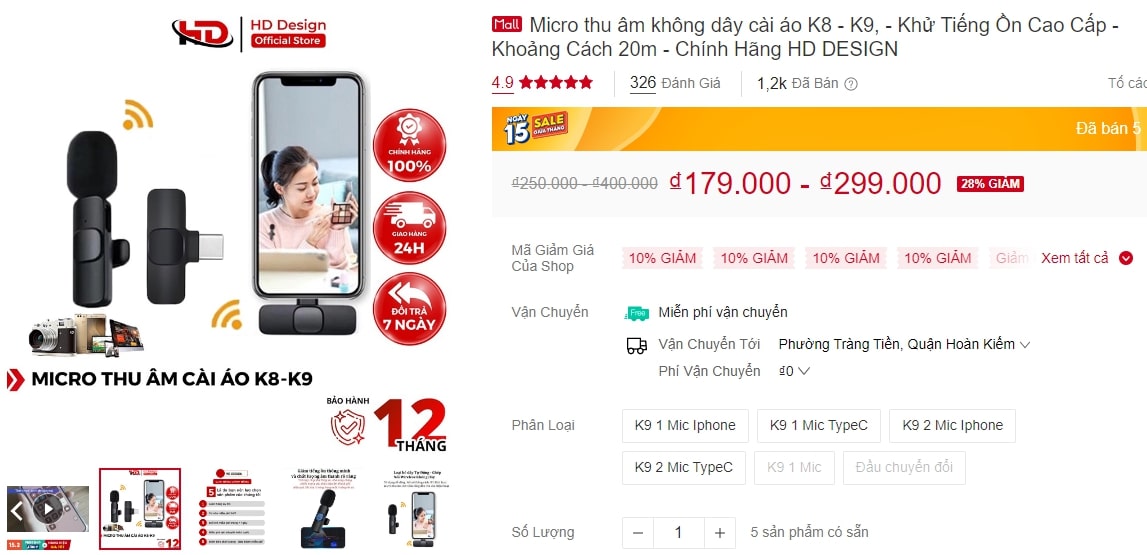Go to previous thumbnail with left arrow
Viewport: 1147px width, 555px height.
[x=17, y=508]
